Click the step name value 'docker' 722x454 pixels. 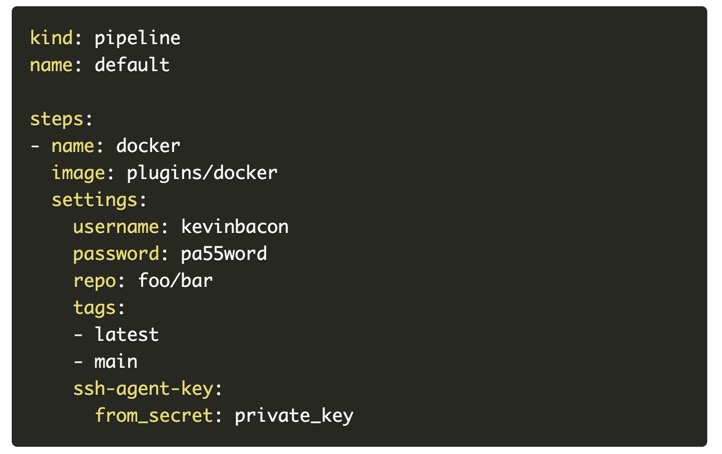click(148, 146)
